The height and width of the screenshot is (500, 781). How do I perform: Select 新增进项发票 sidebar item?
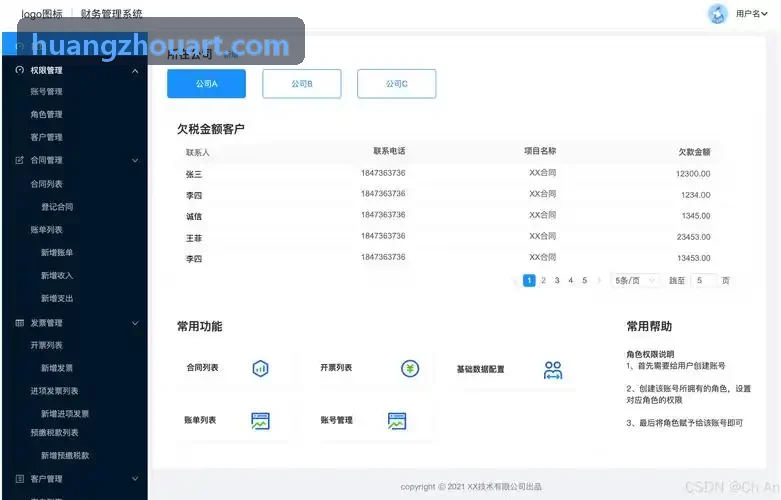tap(65, 414)
